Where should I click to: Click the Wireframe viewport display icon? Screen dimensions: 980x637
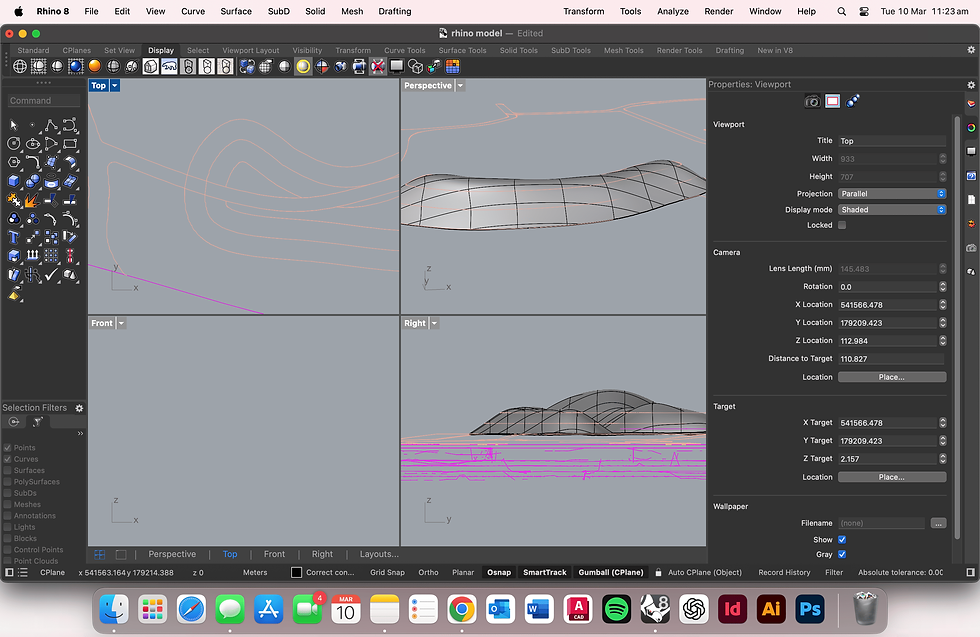(20, 66)
